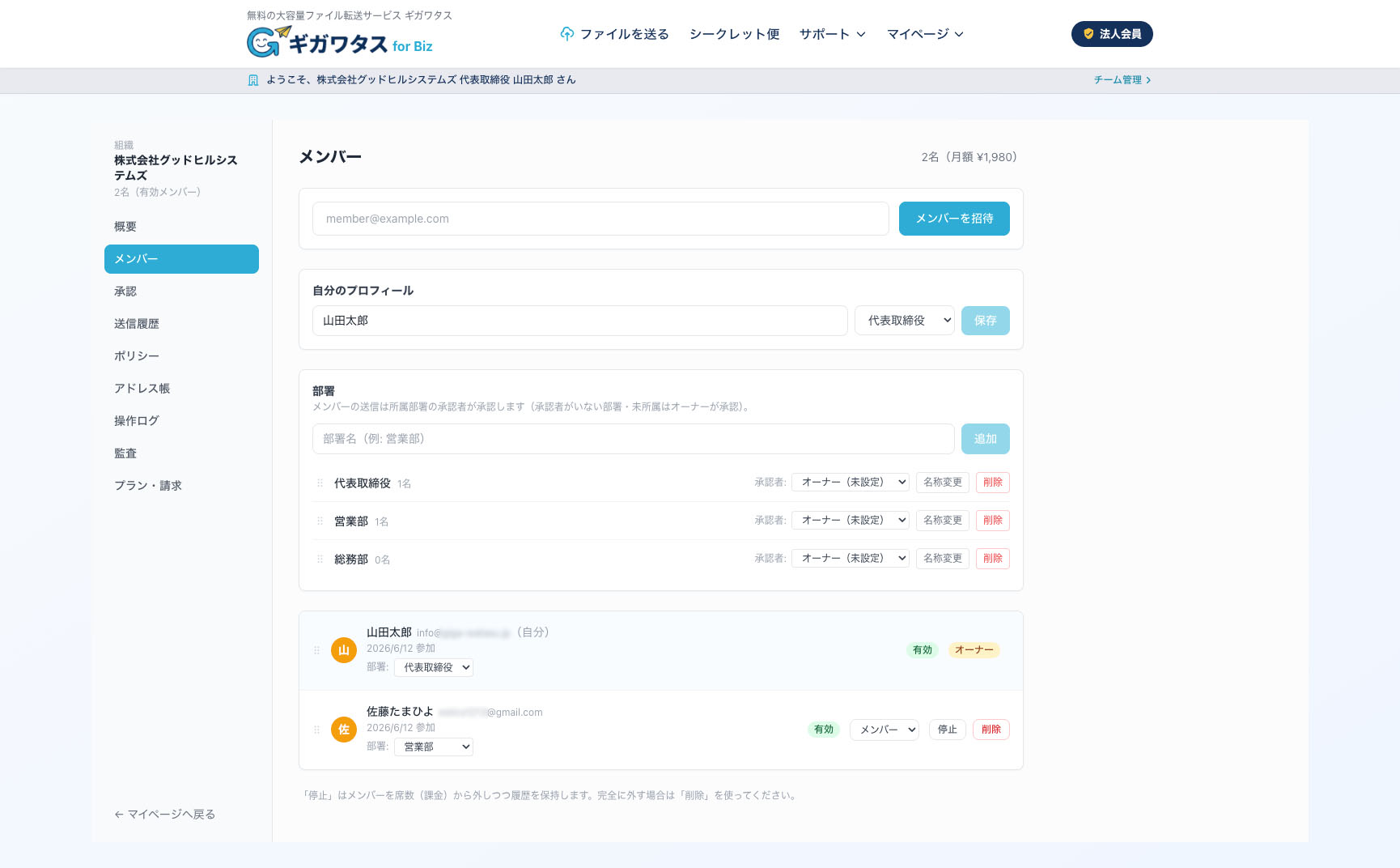The image size is (1400, 868).
Task: Click the 有効 badge of 山田太郎
Action: click(923, 650)
